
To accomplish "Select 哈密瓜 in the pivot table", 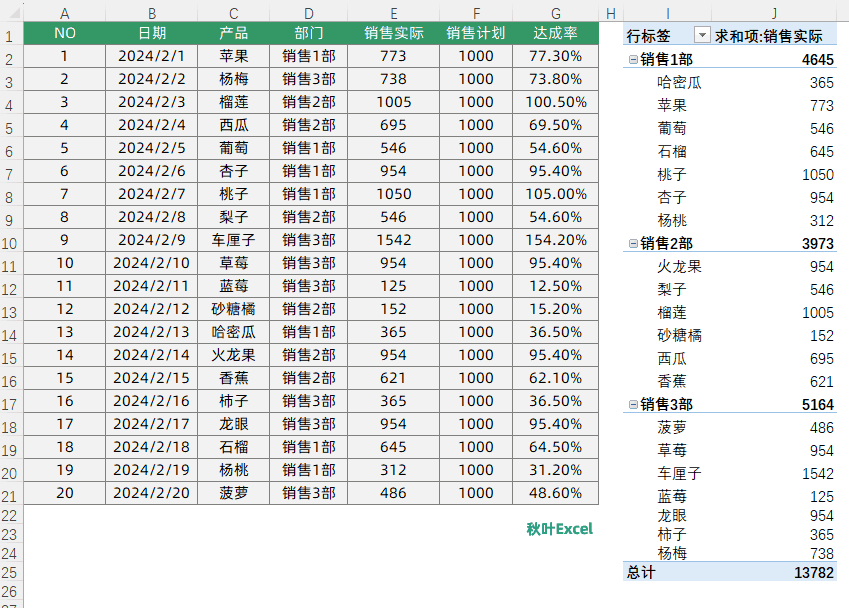I will pos(679,82).
